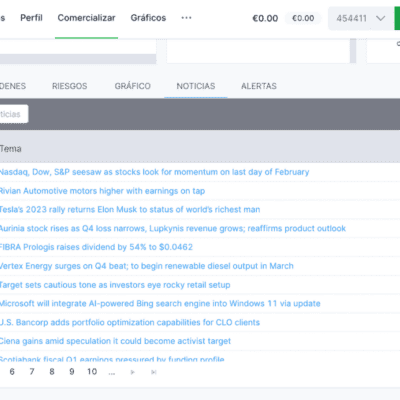Viewport: 400px width, 400px height.
Task: Open Microsoft Bing Windows 11 article
Action: [x=160, y=304]
